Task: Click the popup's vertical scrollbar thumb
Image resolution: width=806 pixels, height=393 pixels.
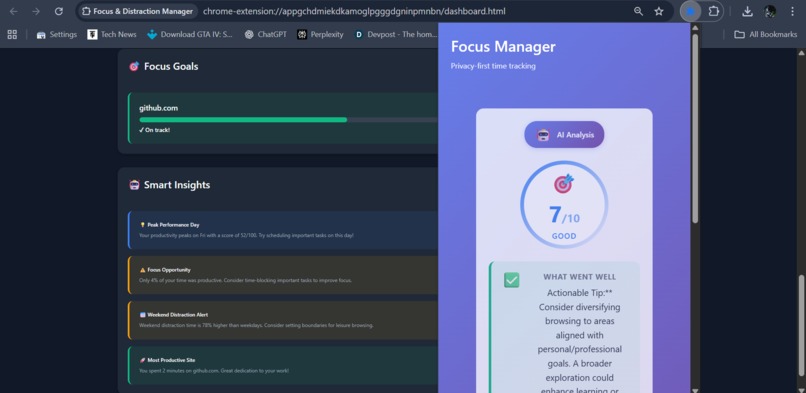Action: tap(695, 128)
